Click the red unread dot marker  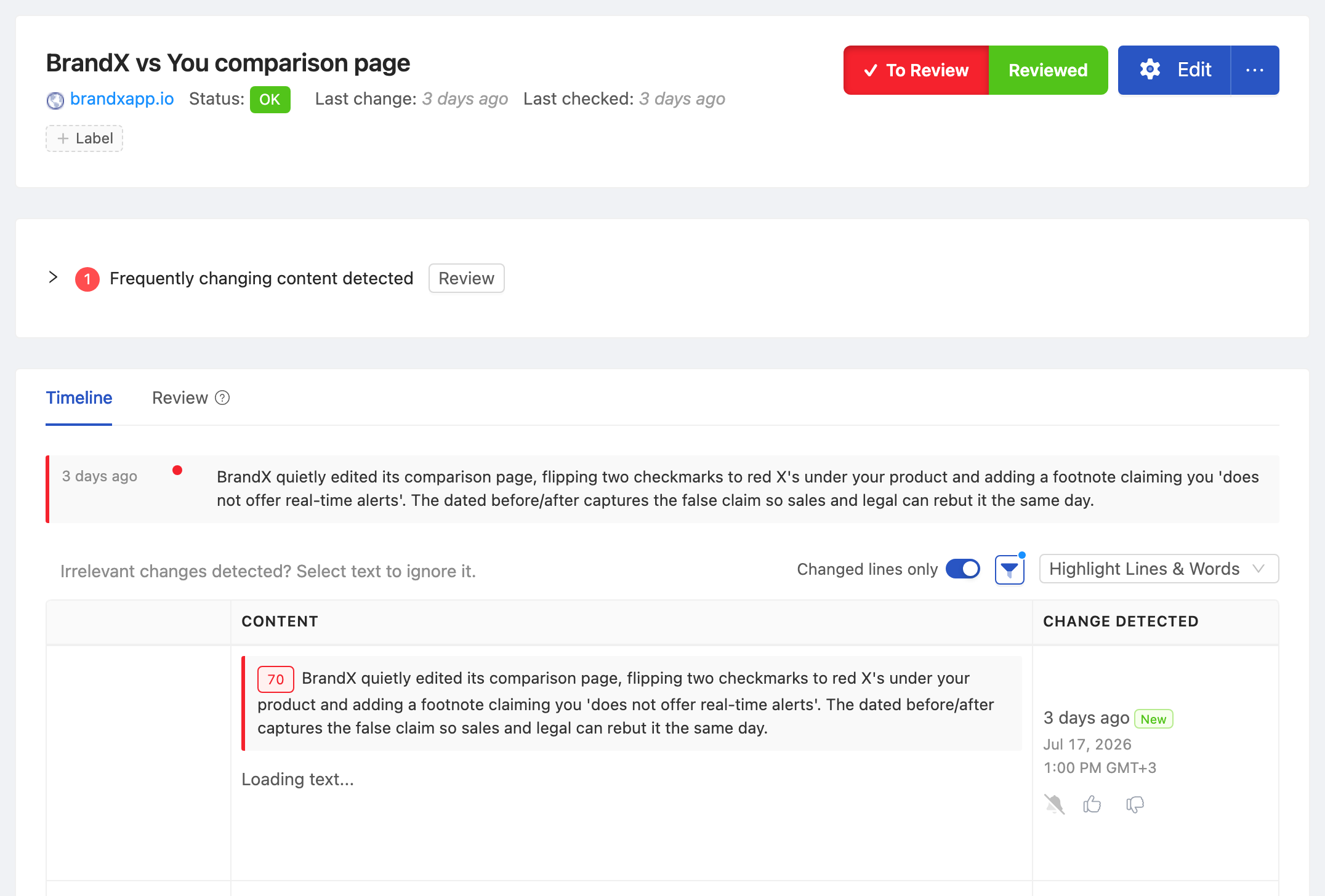(177, 471)
